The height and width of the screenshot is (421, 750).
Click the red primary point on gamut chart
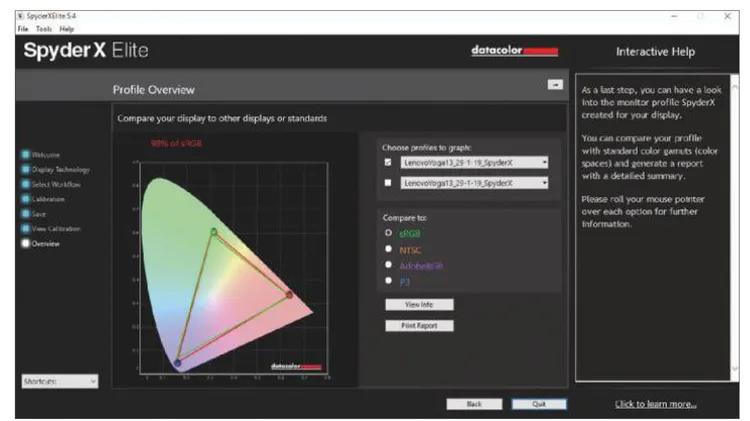click(289, 295)
